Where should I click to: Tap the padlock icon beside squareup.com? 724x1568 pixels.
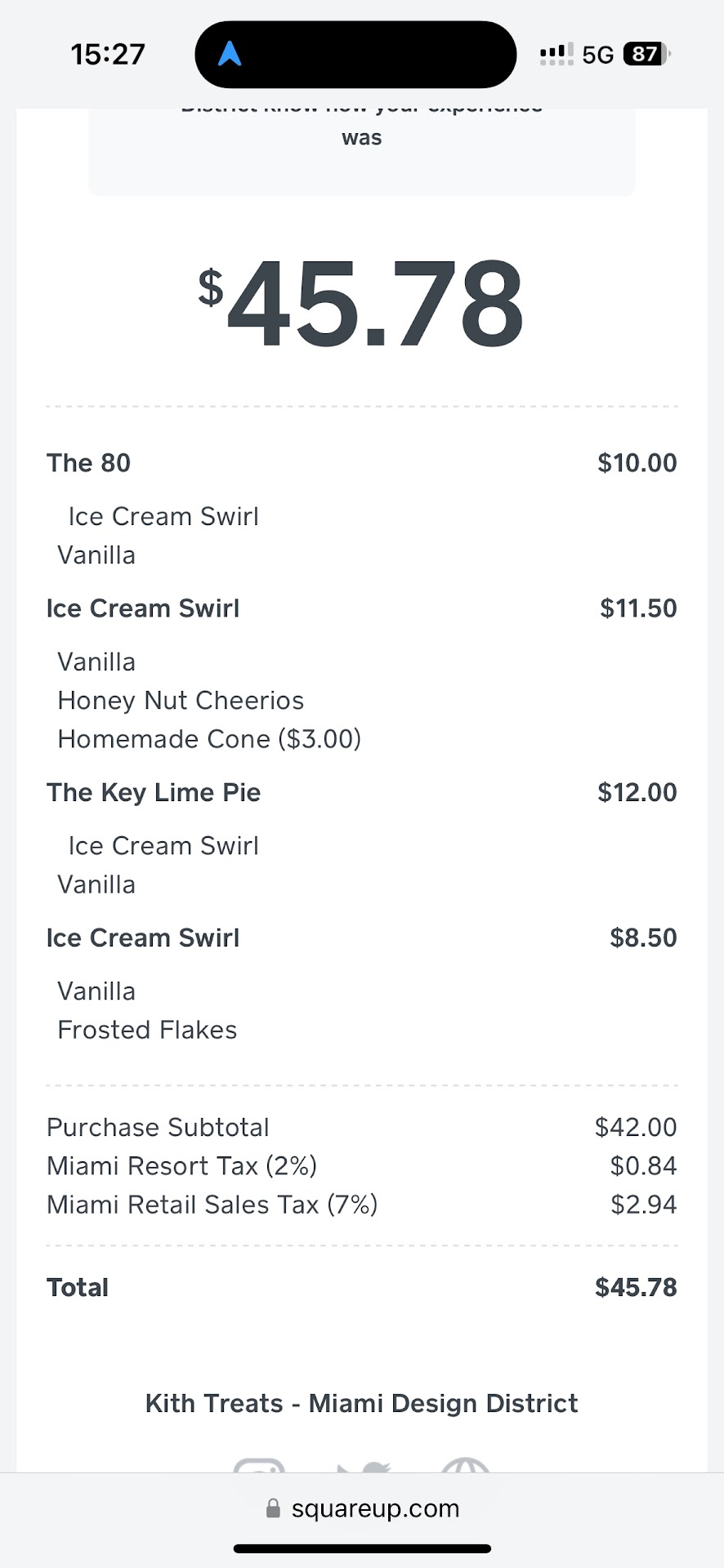pyautogui.click(x=274, y=1508)
